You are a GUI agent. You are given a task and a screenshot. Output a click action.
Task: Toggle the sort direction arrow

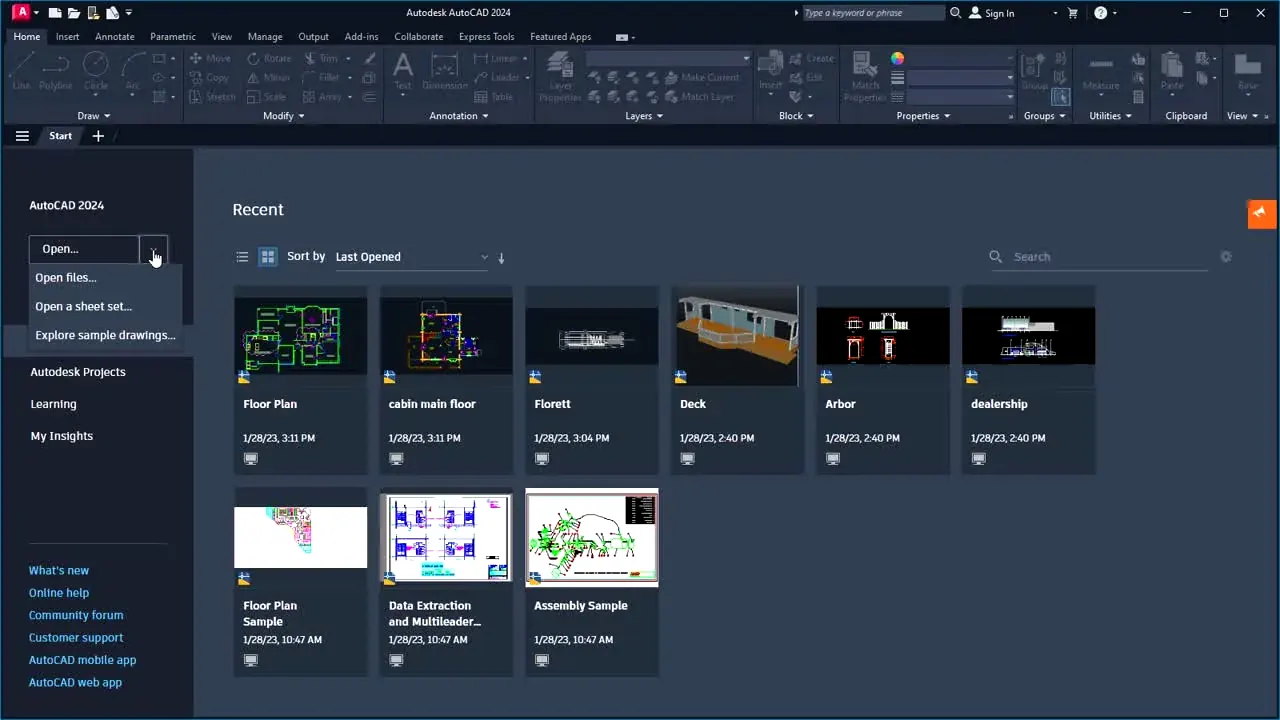pos(500,258)
